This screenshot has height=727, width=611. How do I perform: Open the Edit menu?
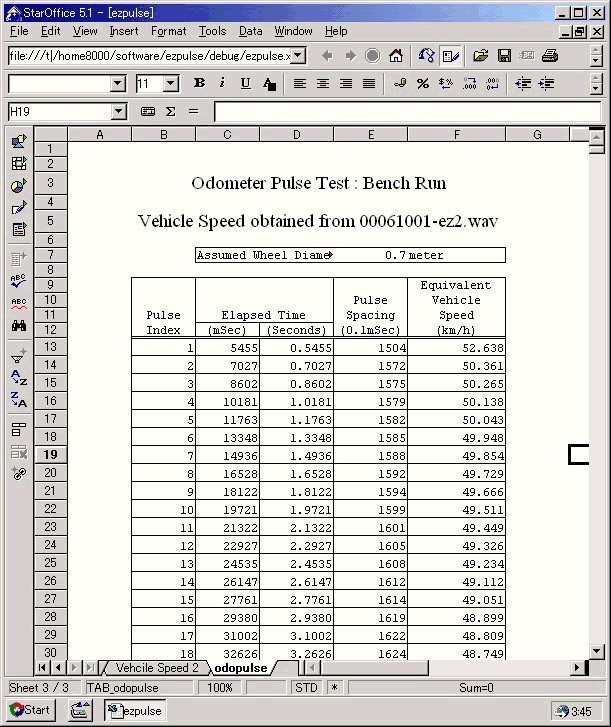coord(51,31)
